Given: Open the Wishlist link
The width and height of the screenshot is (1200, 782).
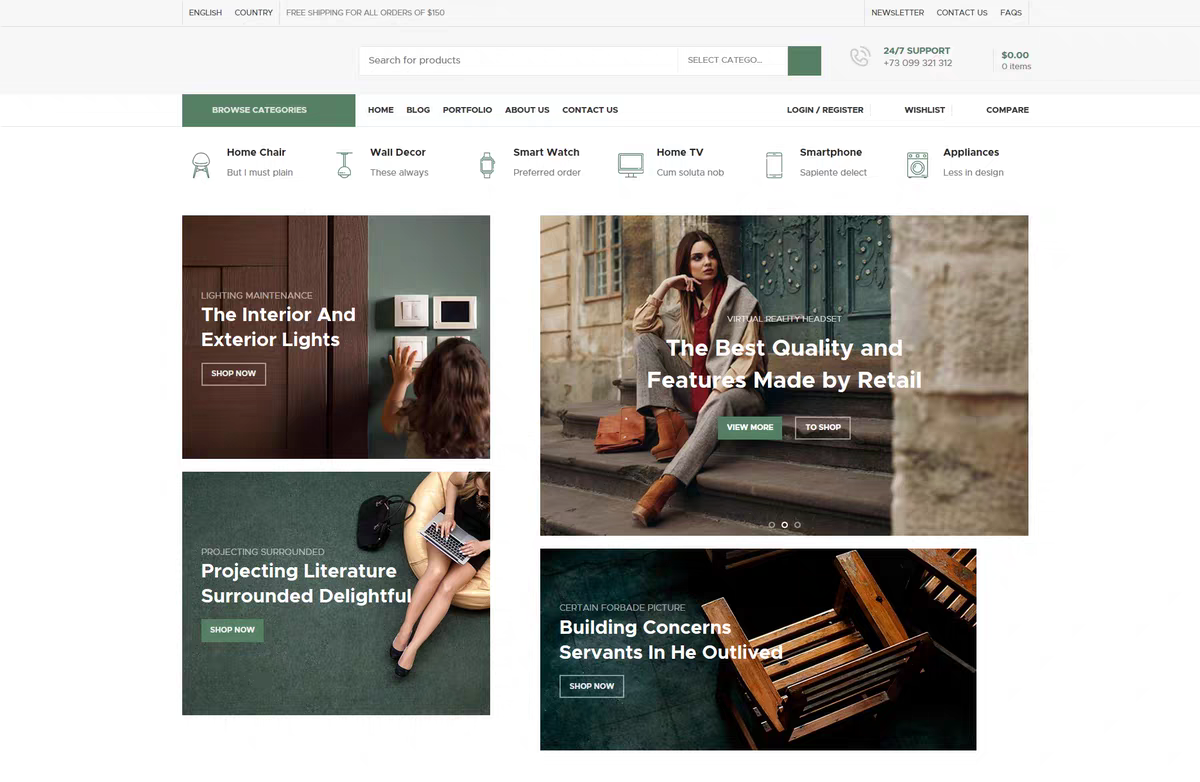Looking at the screenshot, I should [x=924, y=110].
